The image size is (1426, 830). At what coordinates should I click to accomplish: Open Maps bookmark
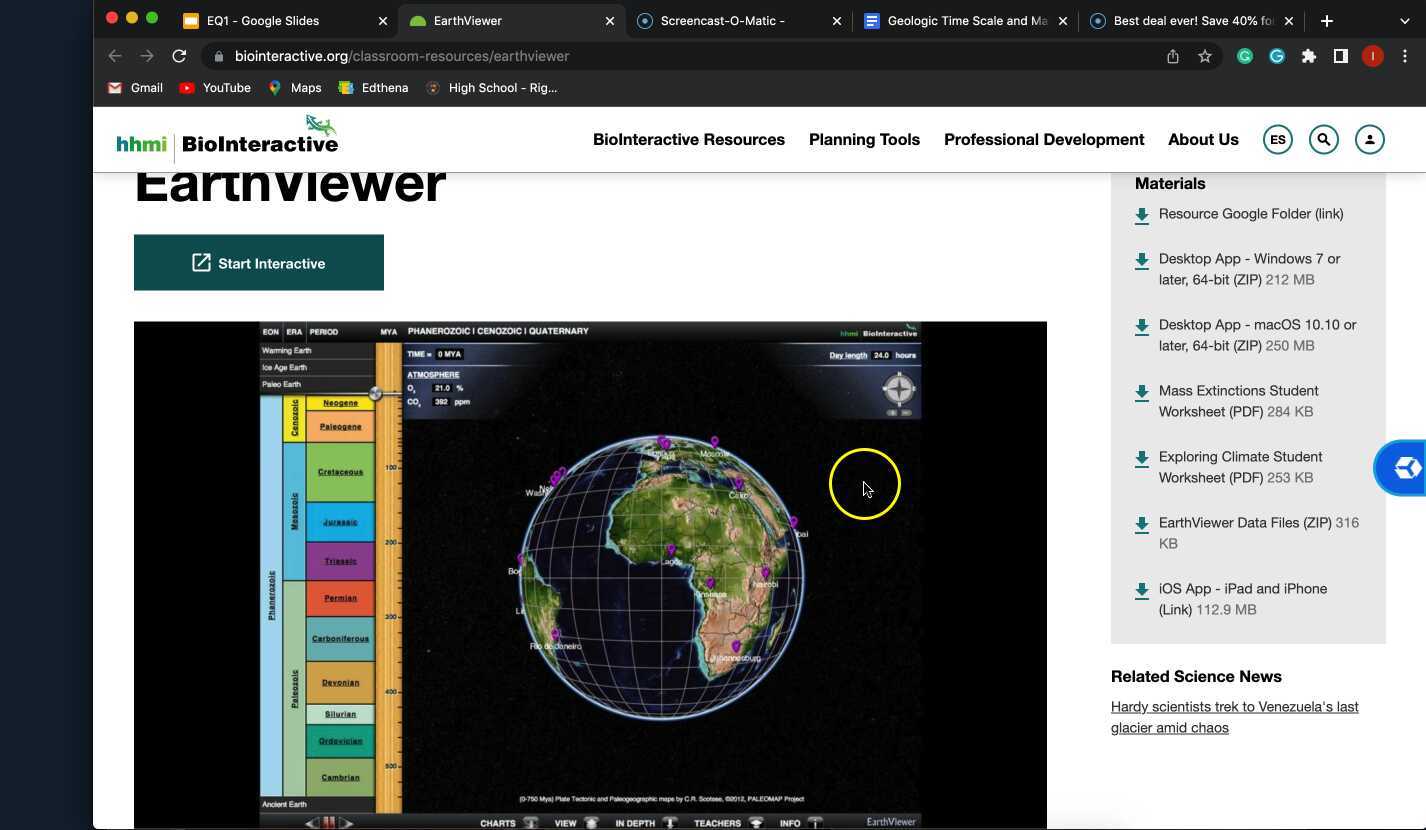click(295, 88)
